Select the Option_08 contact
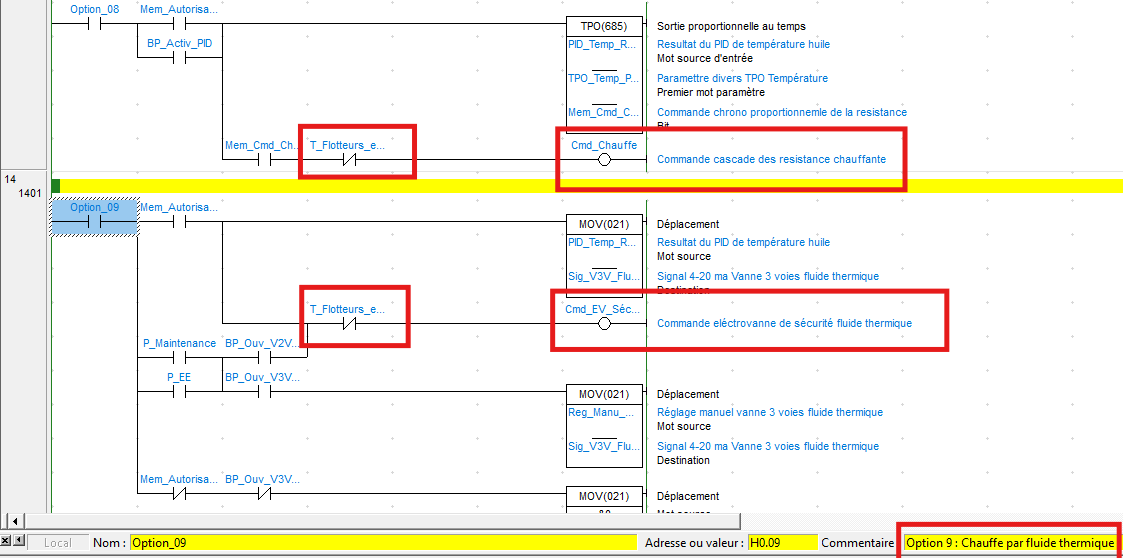Viewport: 1123px width, 558px height. click(x=95, y=23)
